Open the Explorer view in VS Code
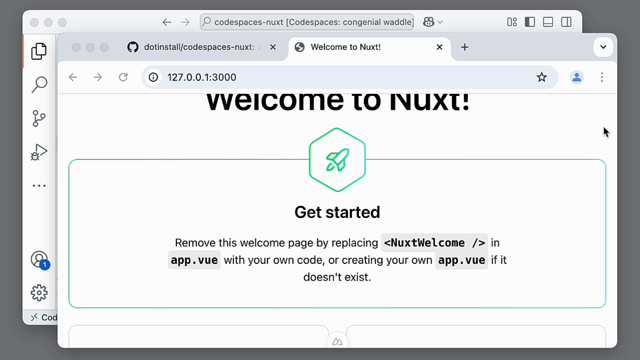Image resolution: width=640 pixels, height=360 pixels. [39, 51]
